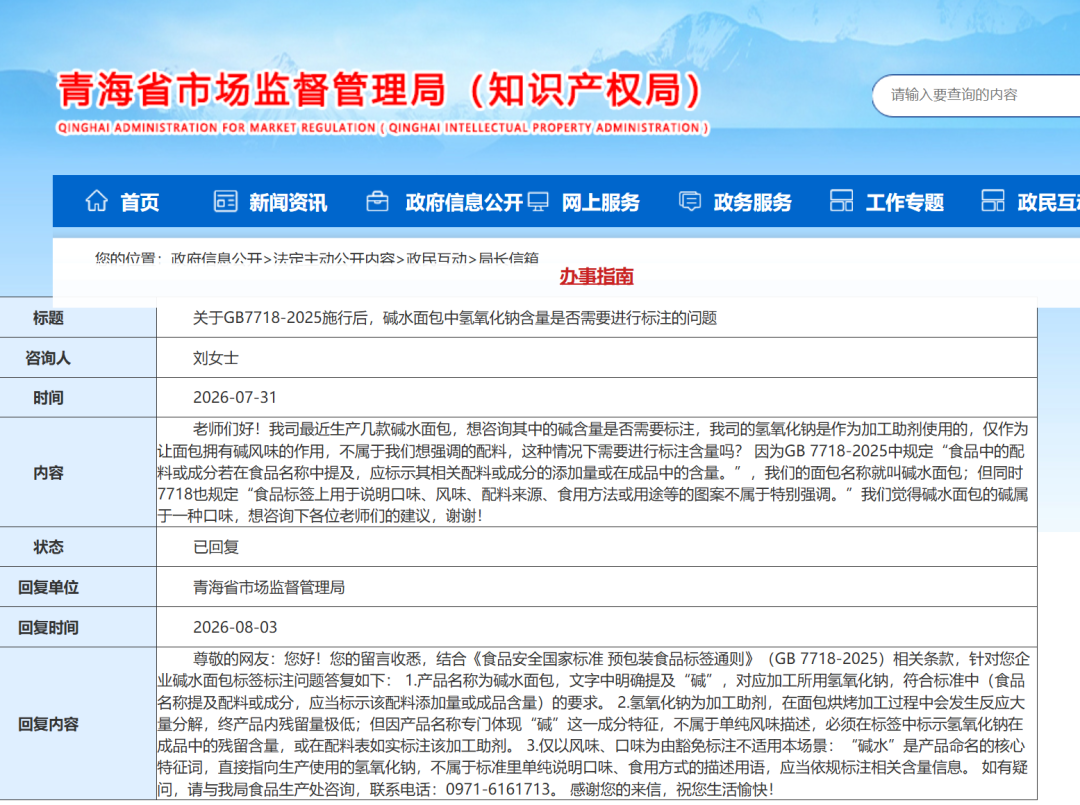Click the title text about GB7718-2025
Viewport: 1080px width, 805px height.
pos(455,318)
